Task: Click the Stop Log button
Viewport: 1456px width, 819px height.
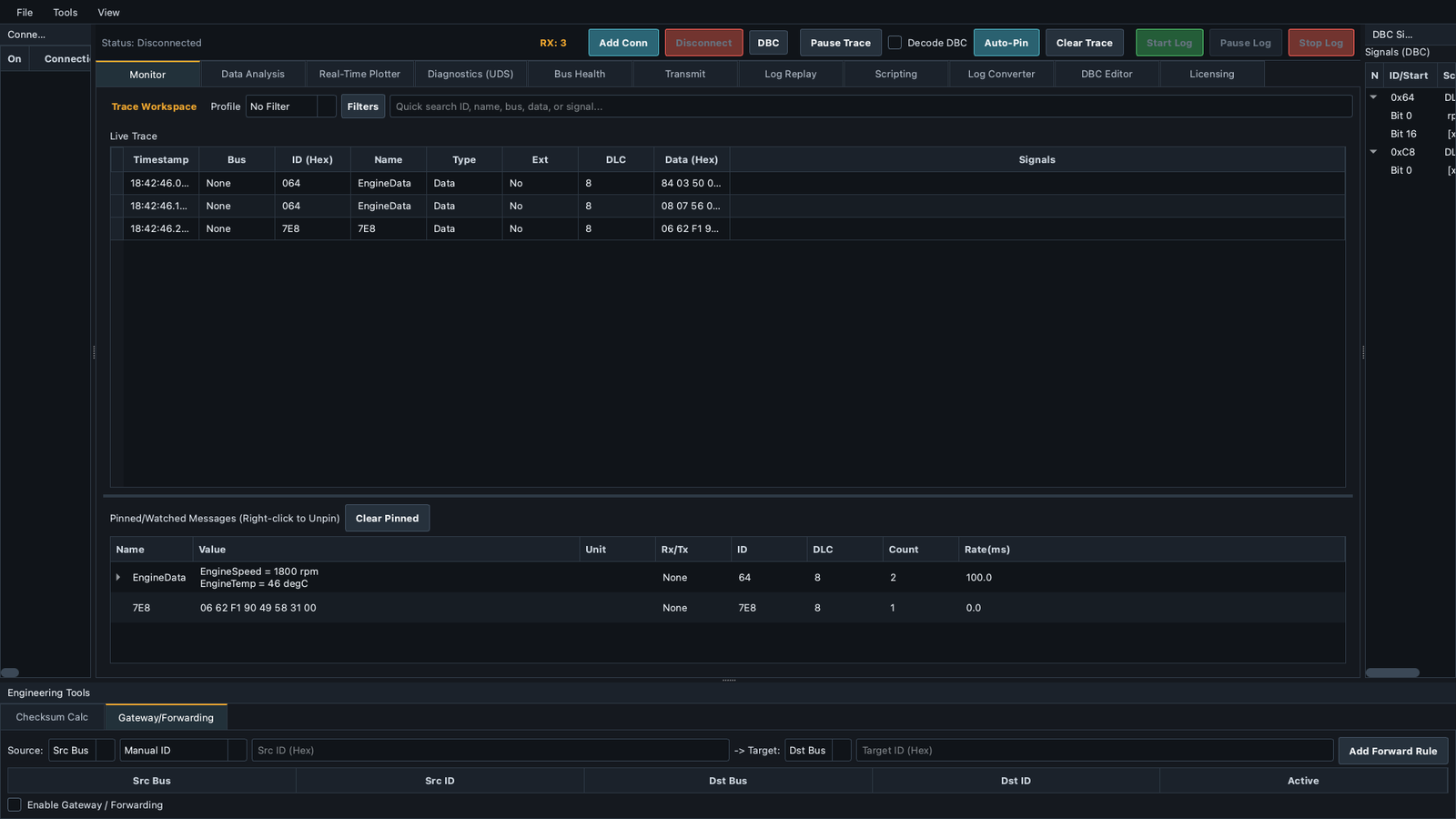Action: coord(1321,43)
